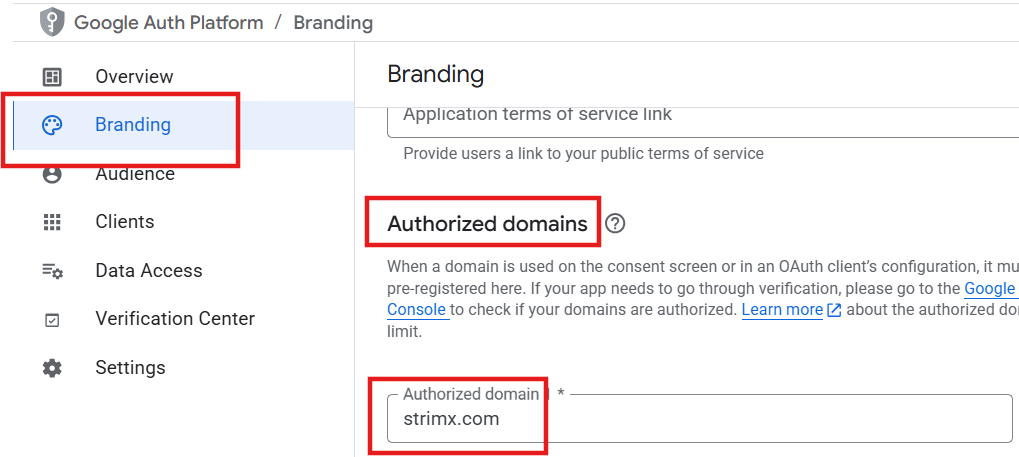Open help tooltip beside Authorized domains

pos(616,224)
